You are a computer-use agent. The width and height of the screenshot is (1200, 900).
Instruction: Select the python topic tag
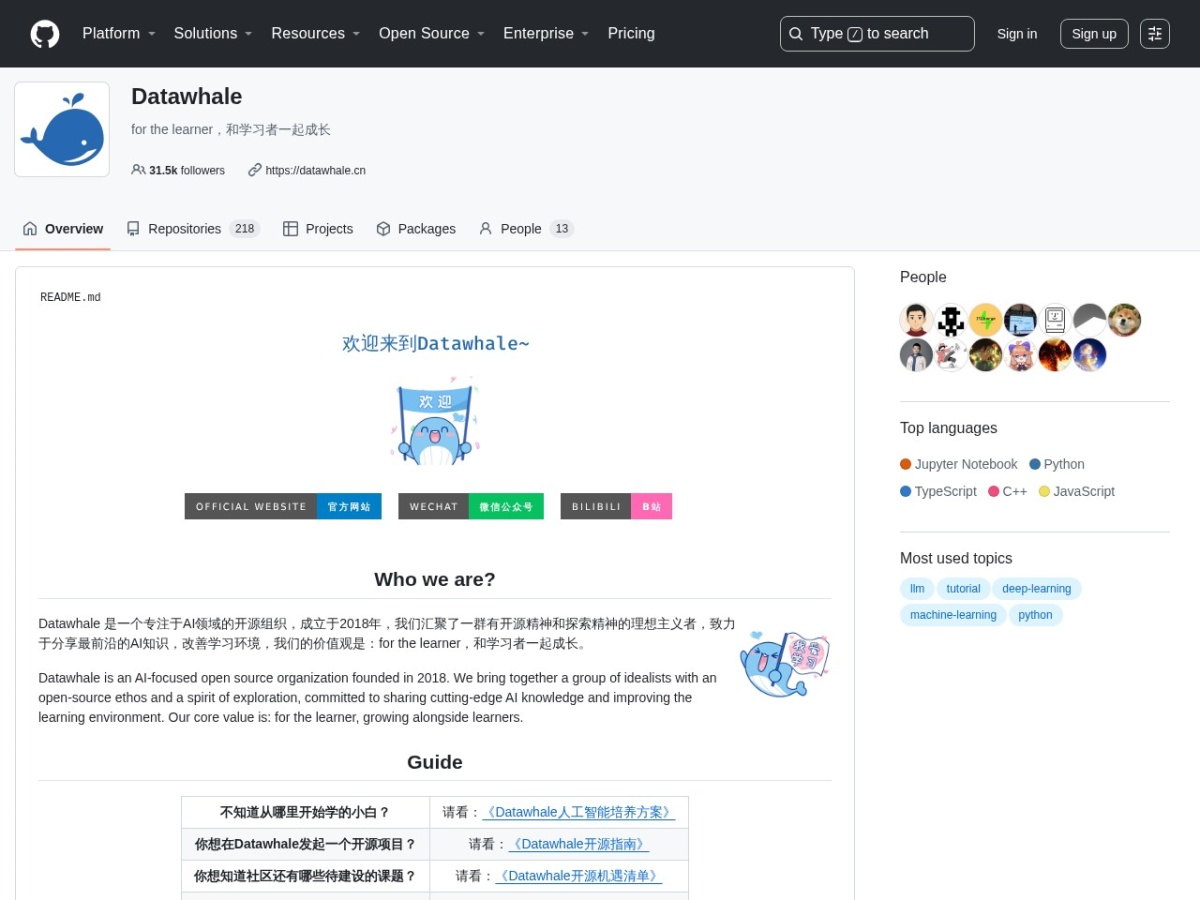pyautogui.click(x=1035, y=615)
